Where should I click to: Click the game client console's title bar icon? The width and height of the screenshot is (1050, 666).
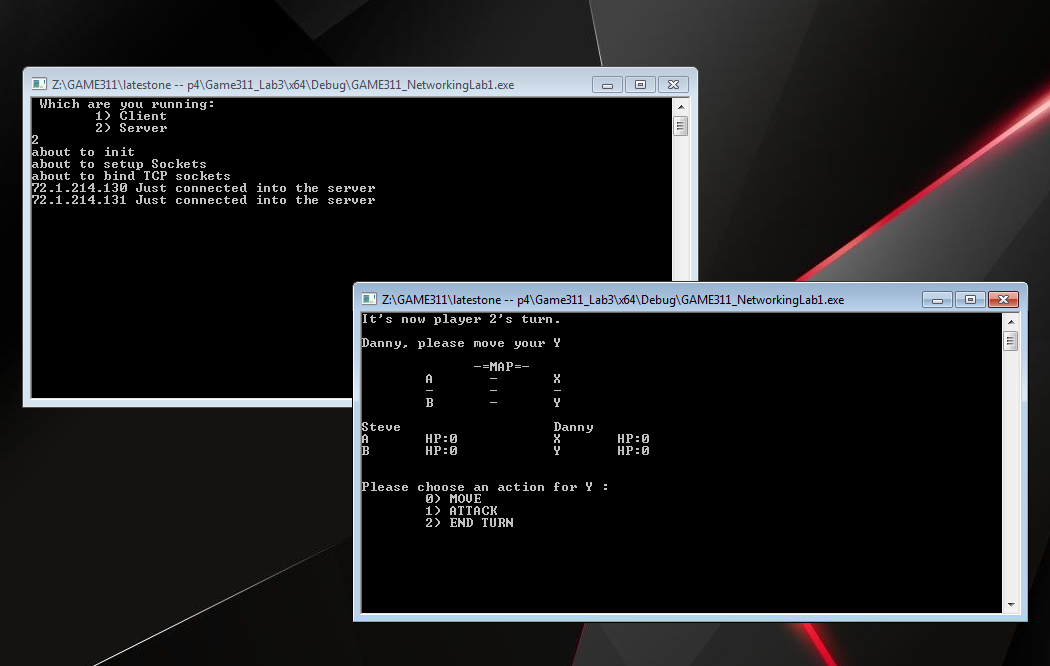point(369,299)
